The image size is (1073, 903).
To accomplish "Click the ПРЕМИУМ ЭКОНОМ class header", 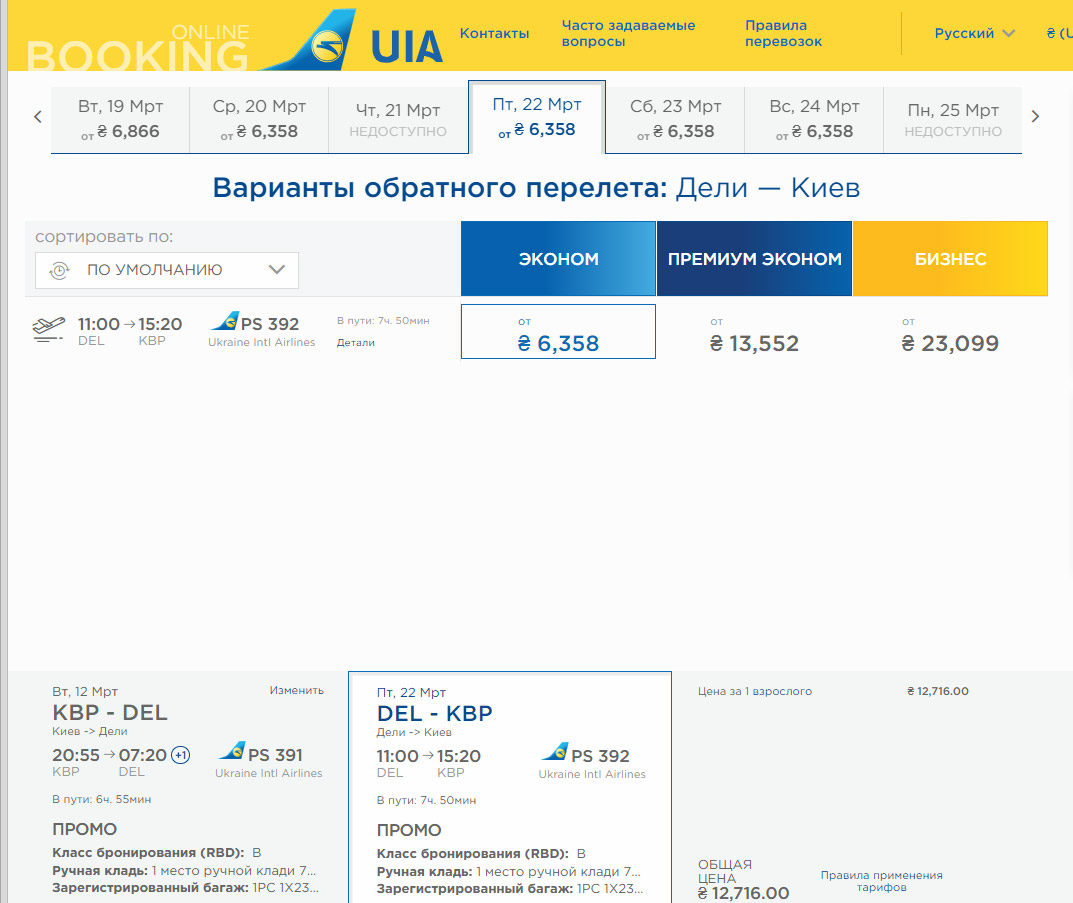I will coord(755,259).
